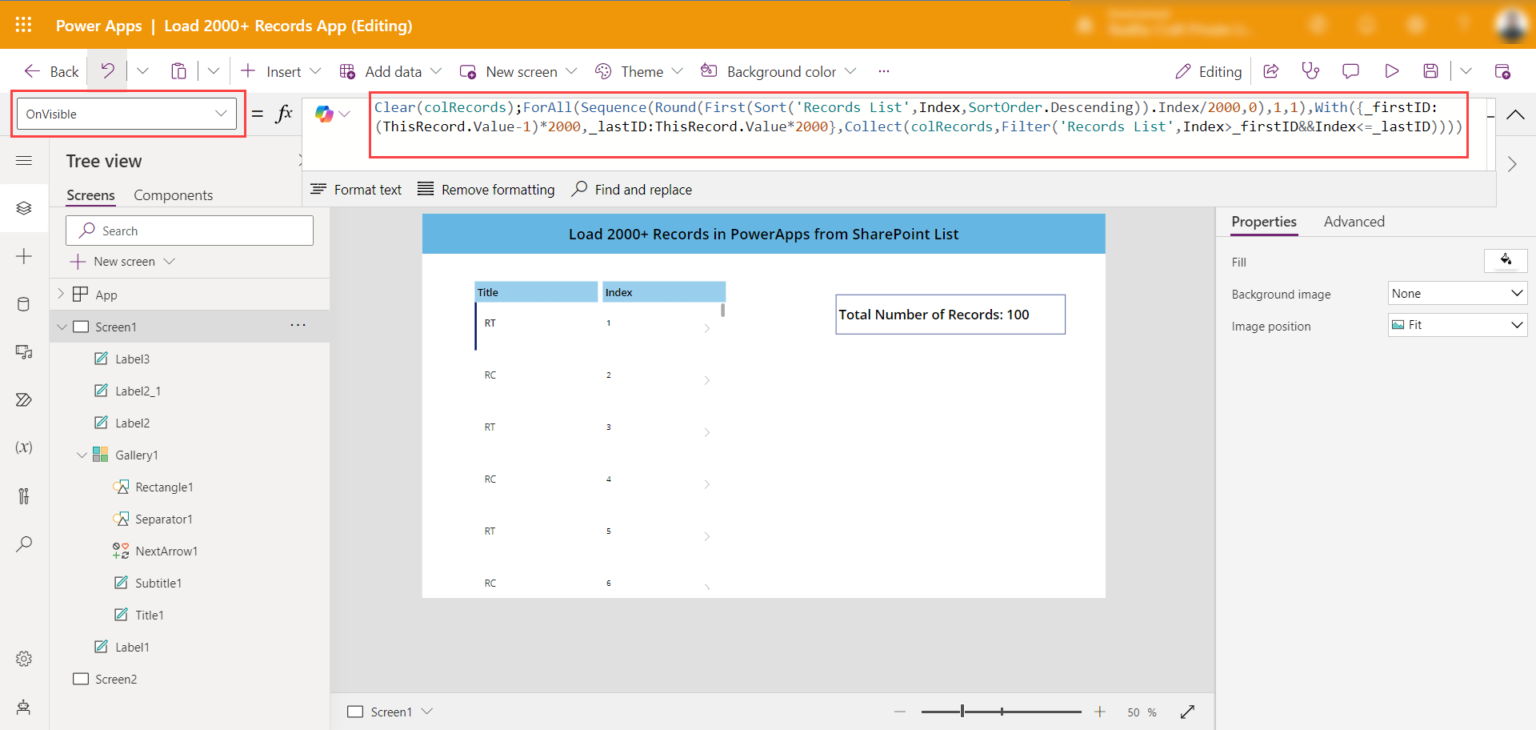Save the app using the save icon
This screenshot has width=1536, height=730.
pos(1431,70)
